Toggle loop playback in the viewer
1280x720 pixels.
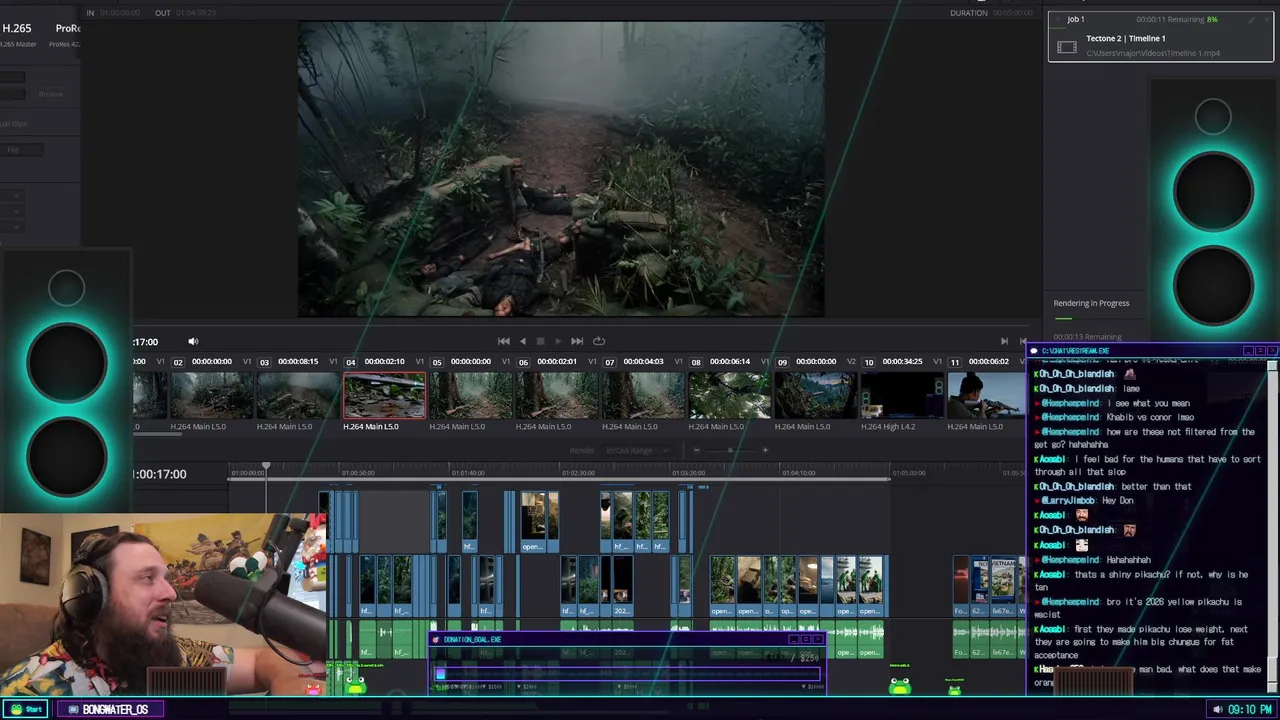599,341
